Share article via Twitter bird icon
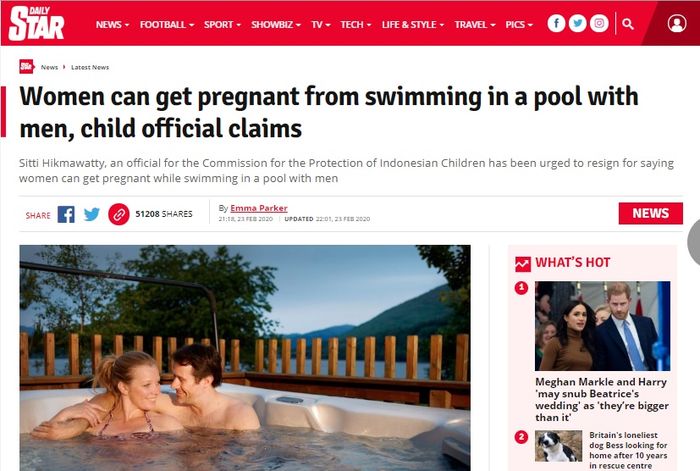Viewport: 700px width, 471px height. [x=92, y=214]
